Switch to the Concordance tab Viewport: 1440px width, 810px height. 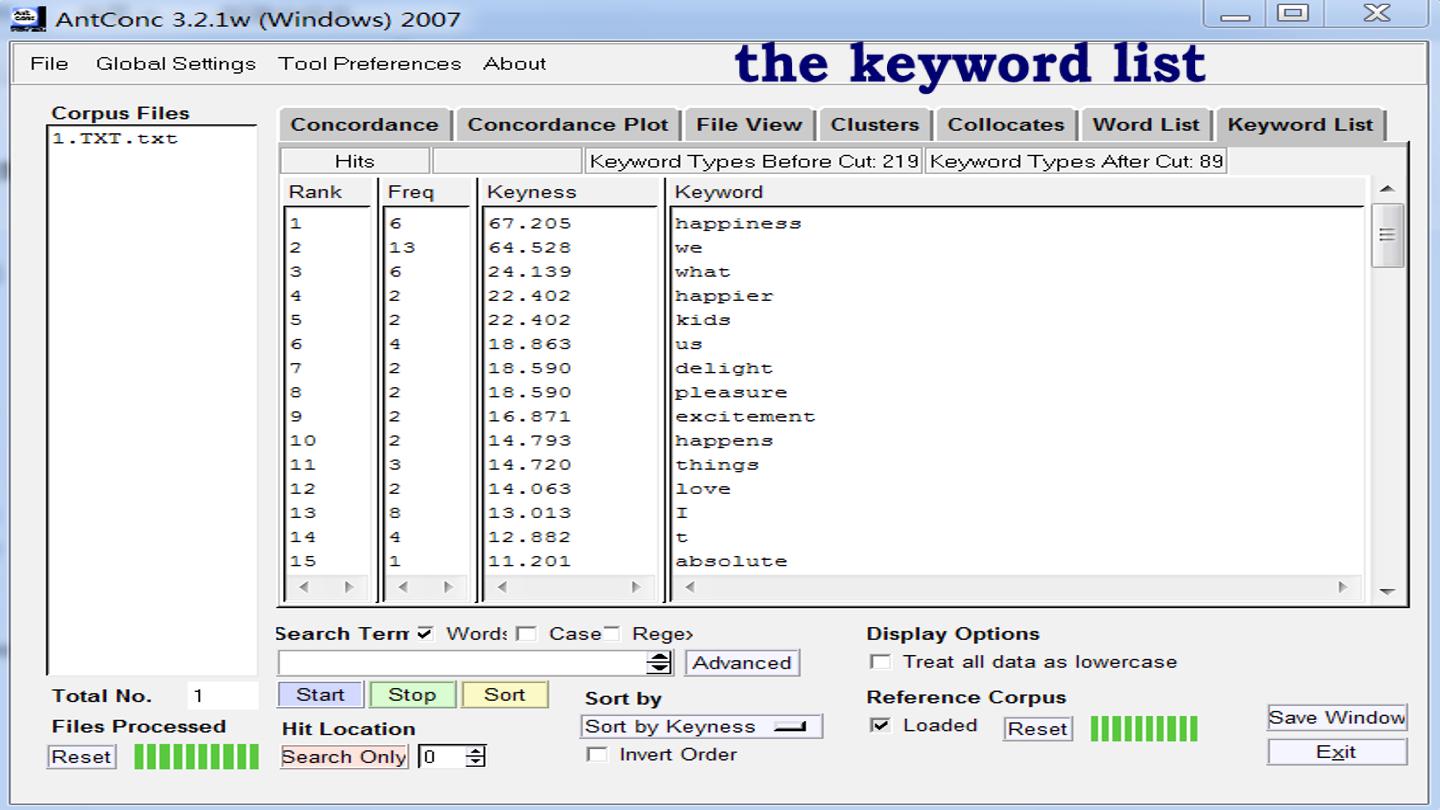pos(365,125)
